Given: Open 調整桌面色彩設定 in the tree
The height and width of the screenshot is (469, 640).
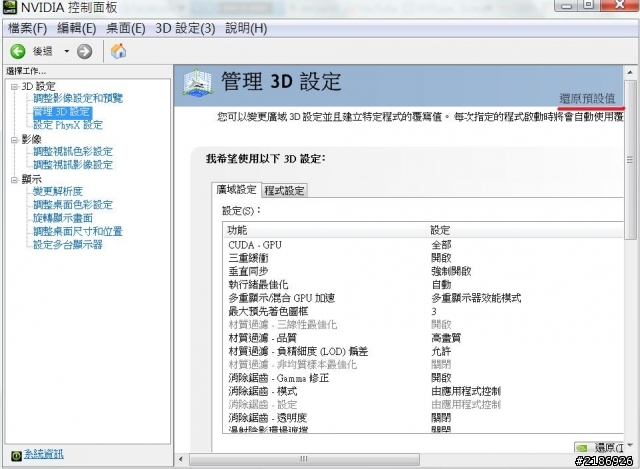Looking at the screenshot, I should pyautogui.click(x=73, y=204).
